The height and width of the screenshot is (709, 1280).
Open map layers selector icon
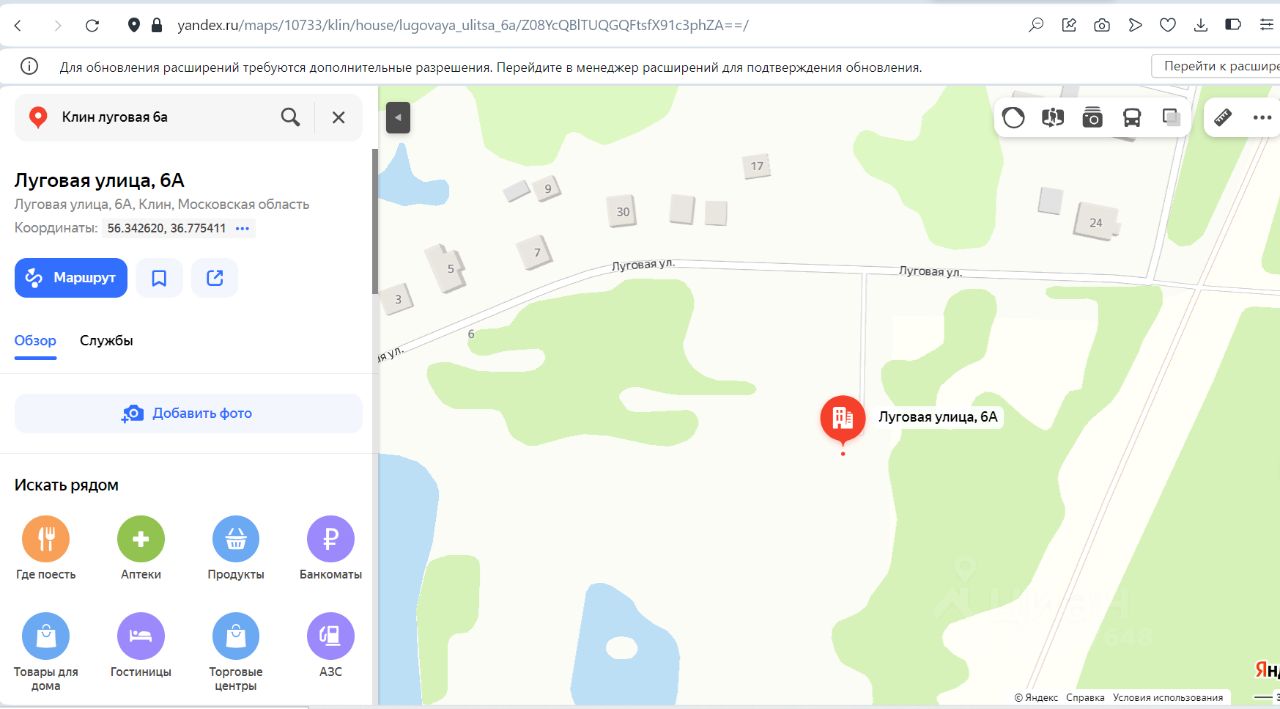pyautogui.click(x=1171, y=117)
